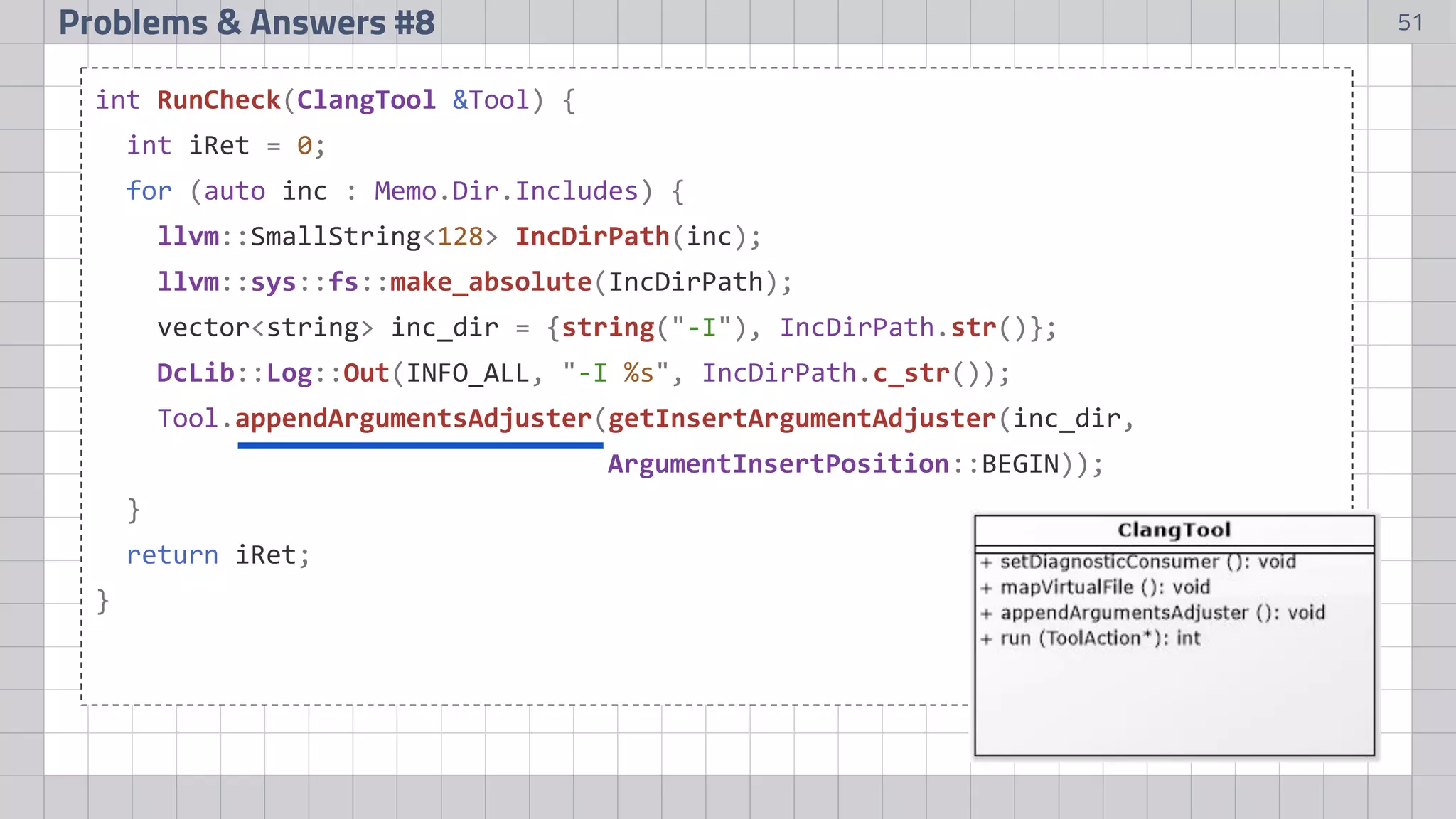Click the slide title 'Problems & Answers #8'
Image resolution: width=1456 pixels, height=819 pixels.
246,22
